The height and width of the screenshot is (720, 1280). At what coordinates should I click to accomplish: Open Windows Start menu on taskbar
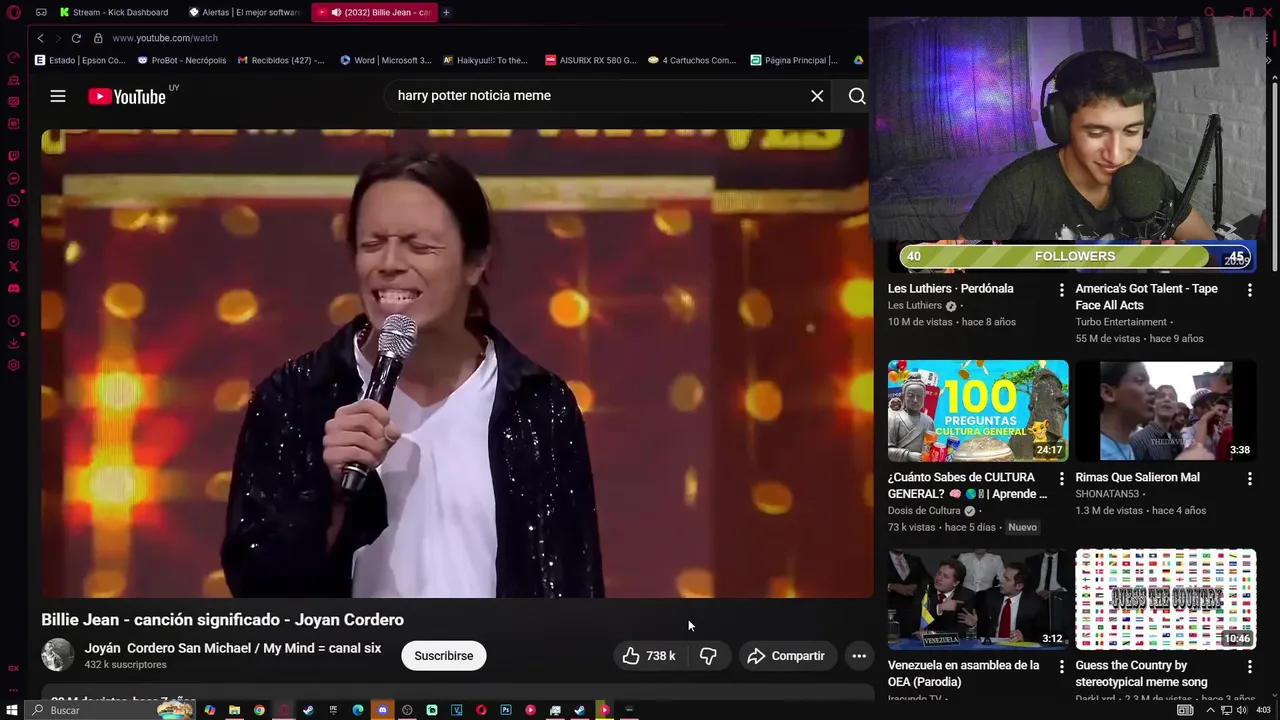pyautogui.click(x=12, y=710)
